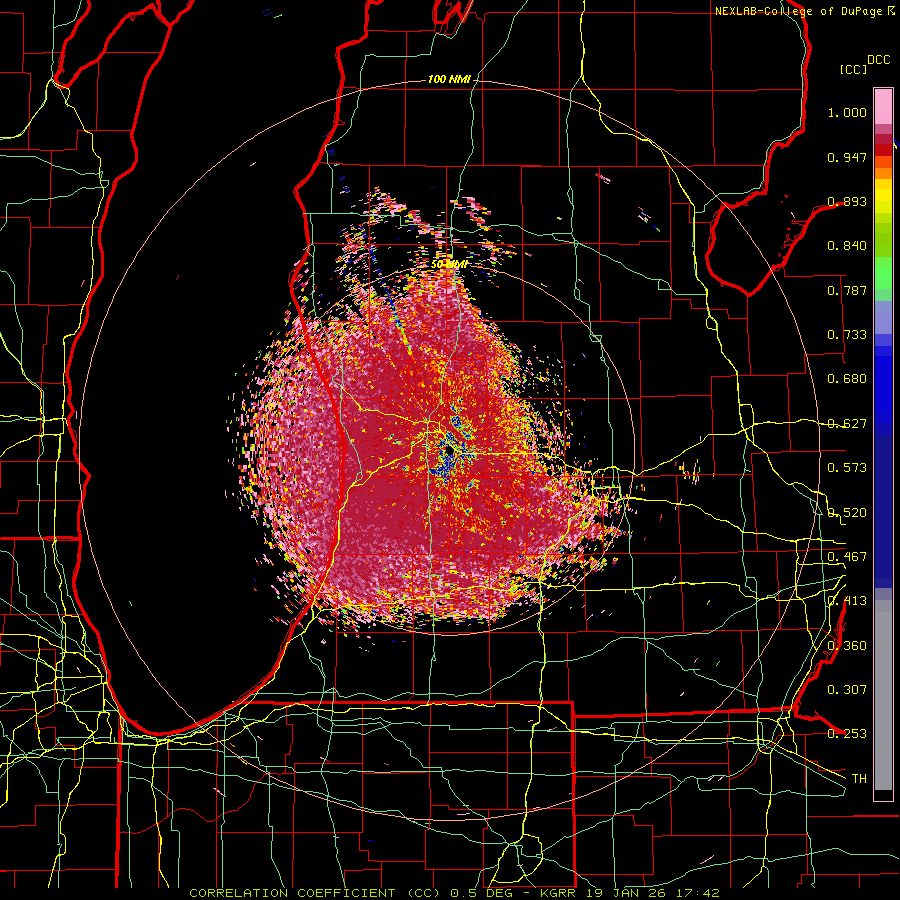This screenshot has height=900, width=900.
Task: Click the 19 JAN 26 17:42 timestamp
Action: pos(653,893)
